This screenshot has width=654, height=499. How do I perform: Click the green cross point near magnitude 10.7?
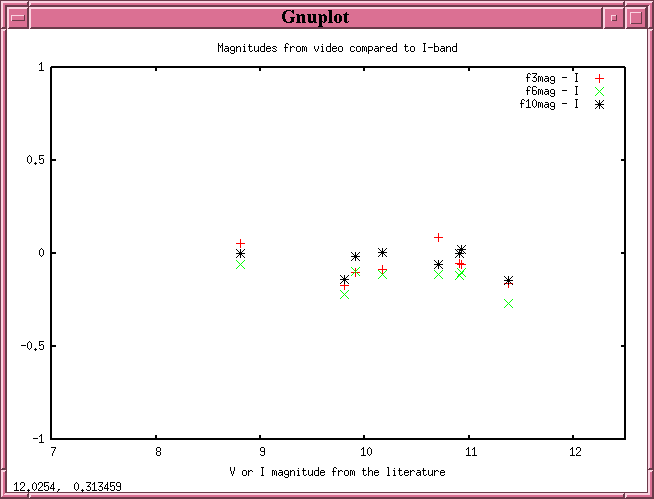tap(438, 275)
